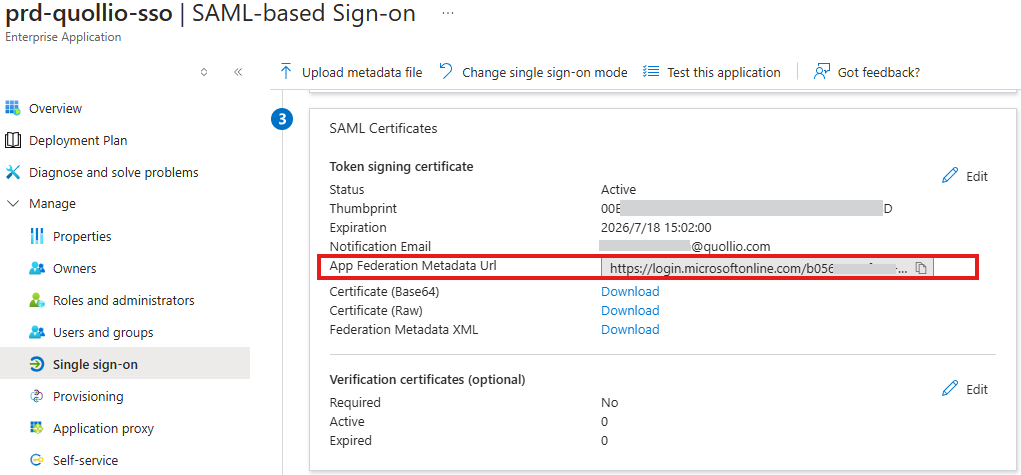1021x475 pixels.
Task: Click the Diagnose and solve problems wrench icon
Action: 13,172
